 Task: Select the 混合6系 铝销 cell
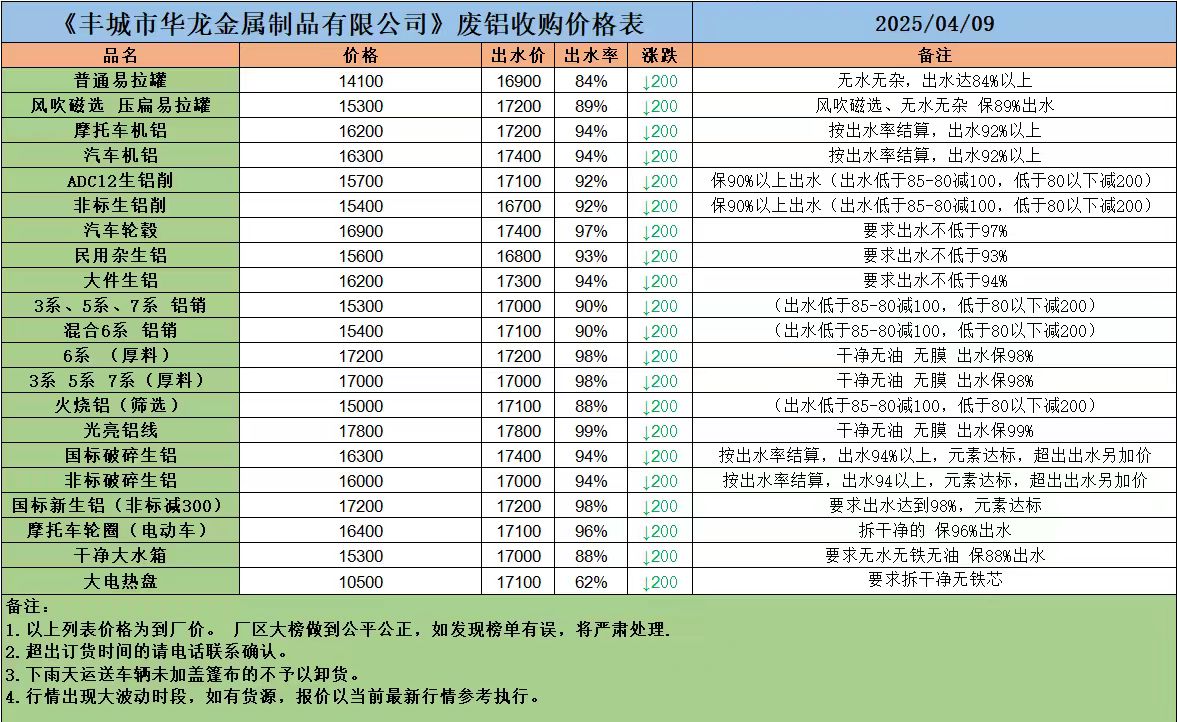click(121, 330)
